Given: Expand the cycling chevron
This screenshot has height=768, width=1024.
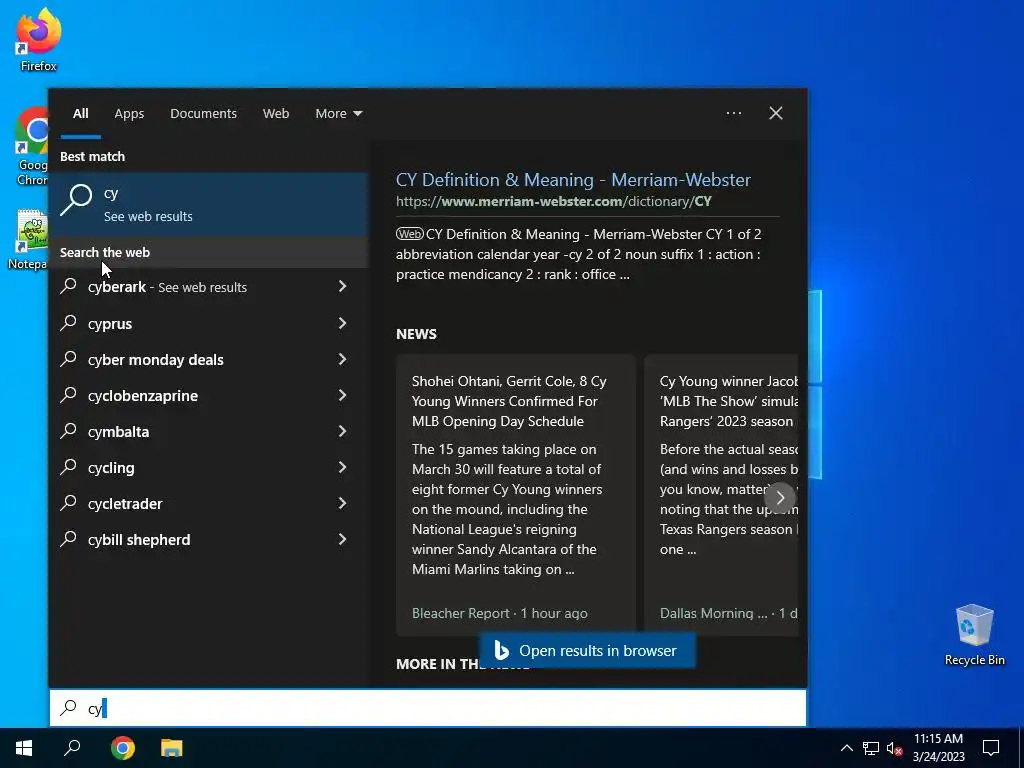Looking at the screenshot, I should tap(342, 466).
